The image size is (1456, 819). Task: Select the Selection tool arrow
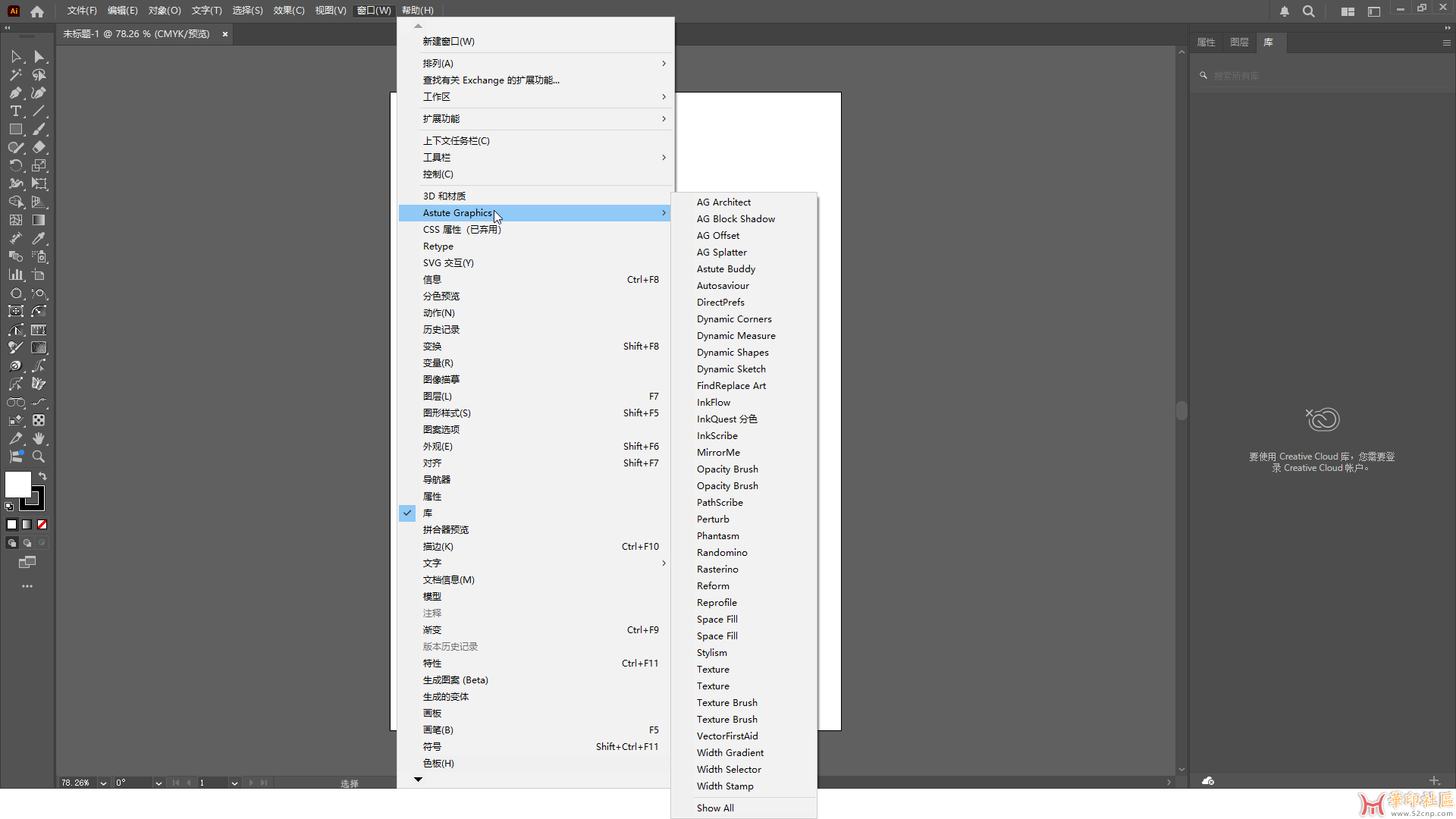point(16,57)
